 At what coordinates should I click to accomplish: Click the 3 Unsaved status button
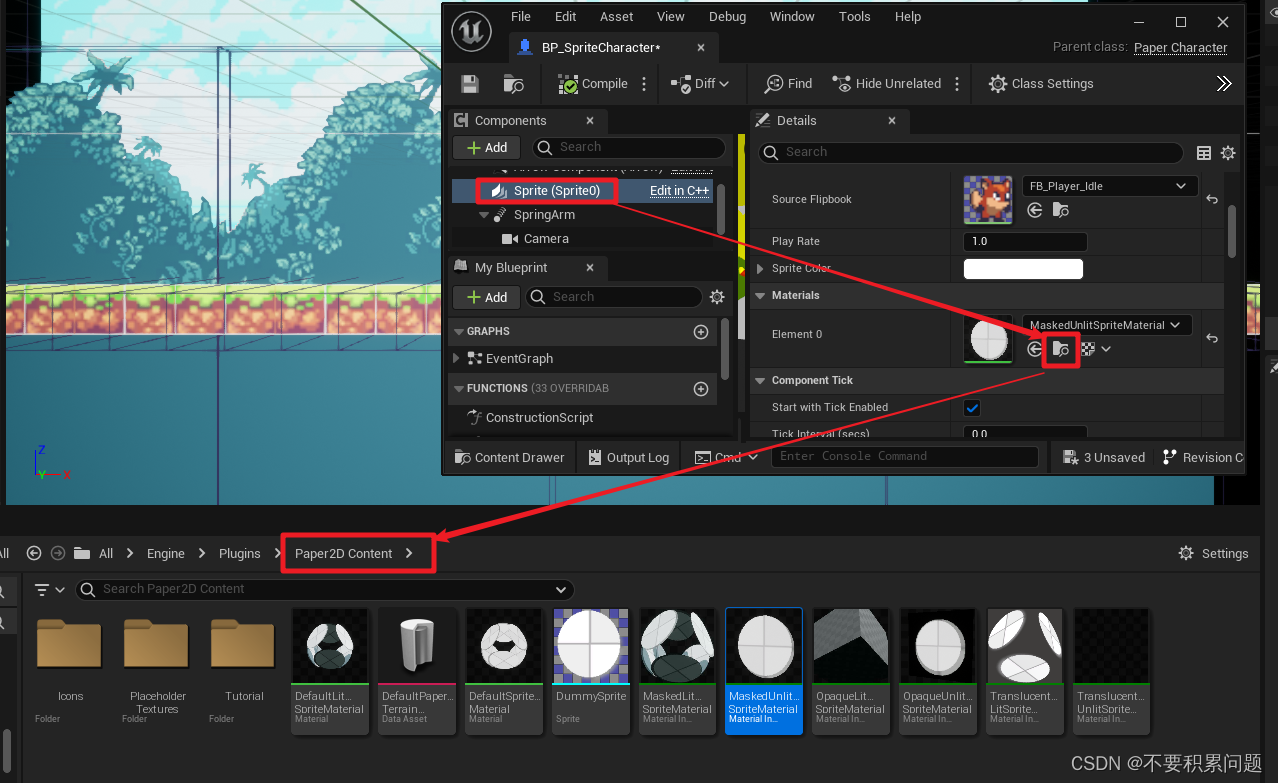click(x=1104, y=457)
